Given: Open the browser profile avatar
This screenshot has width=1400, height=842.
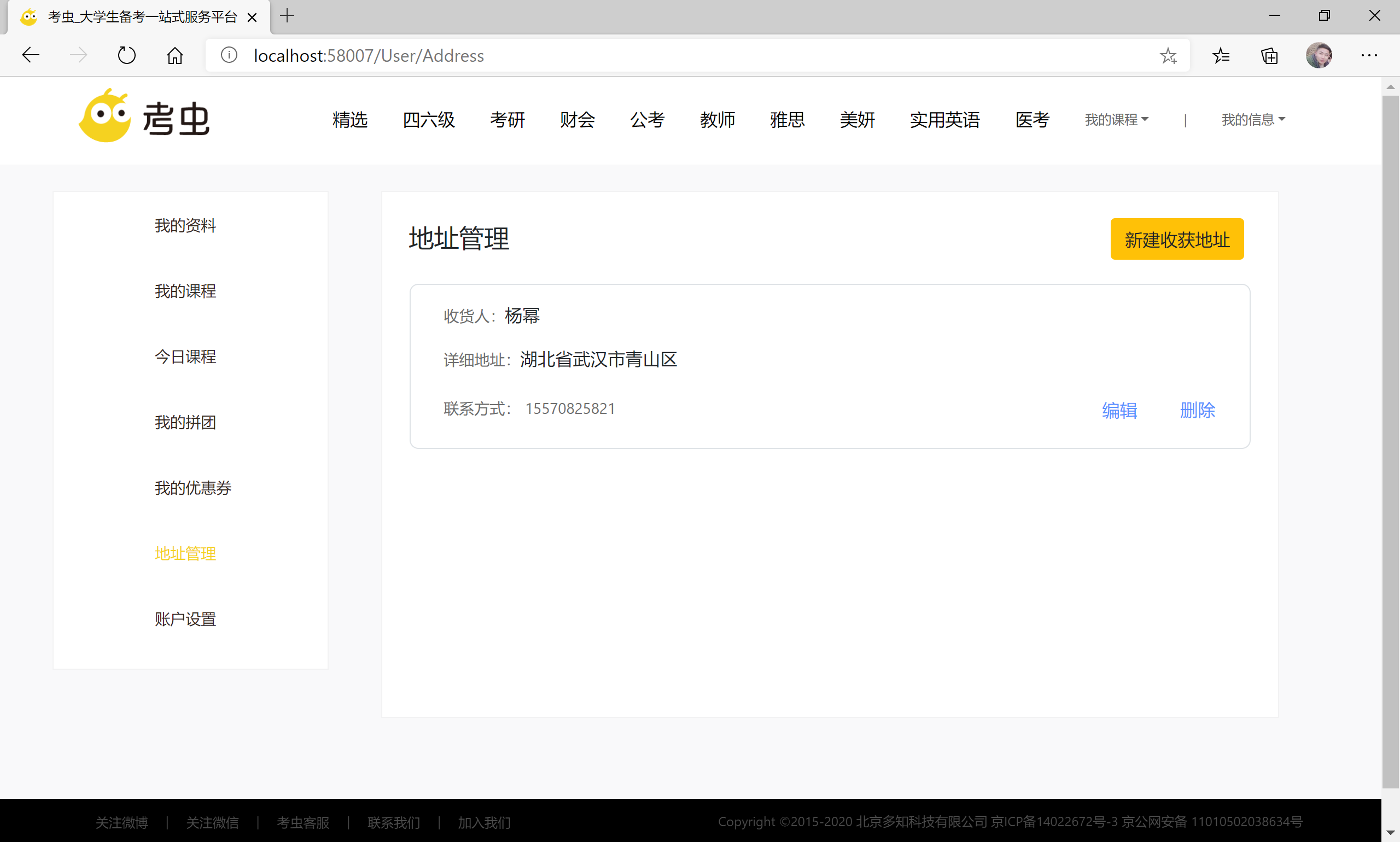Looking at the screenshot, I should 1319,55.
